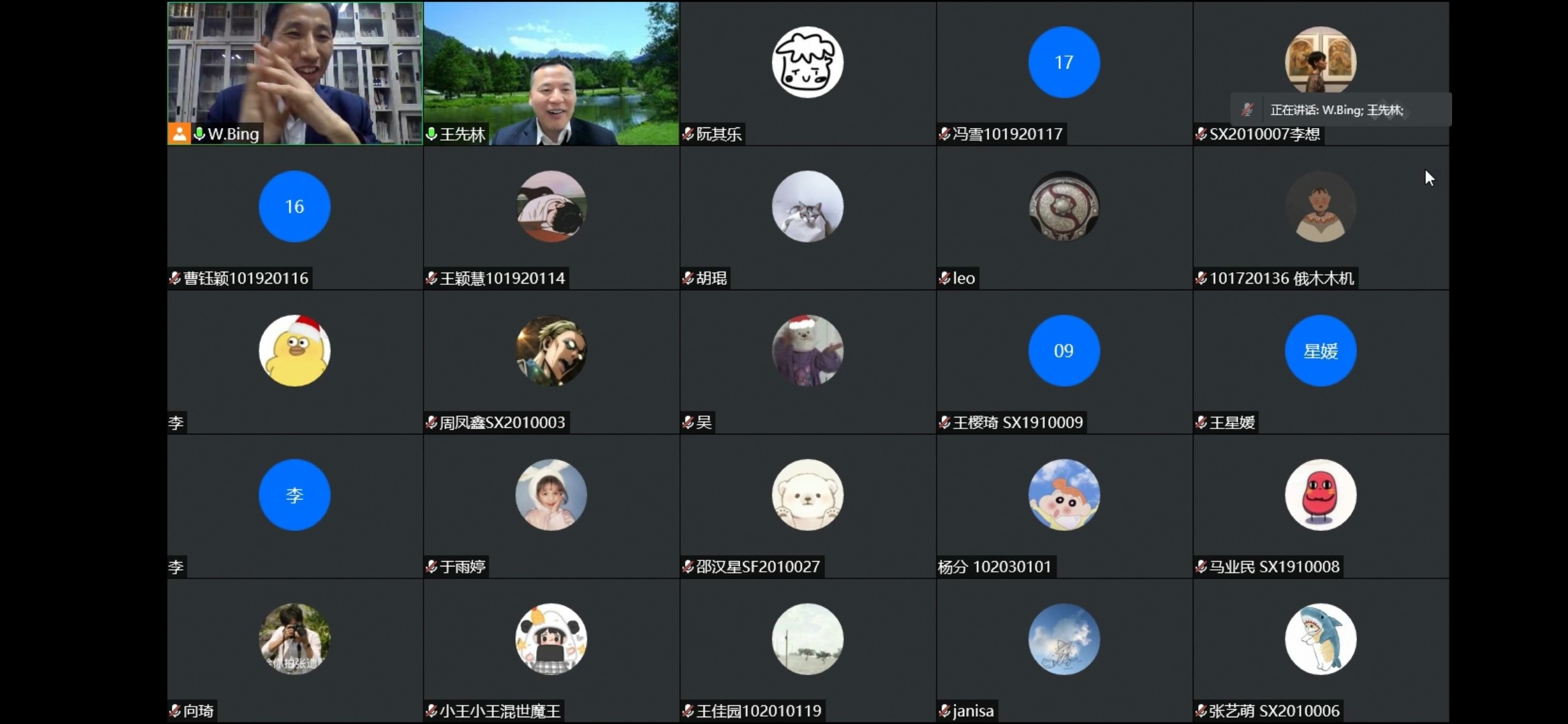Select the blue 17 avatar tile
The height and width of the screenshot is (724, 1568).
click(1064, 62)
